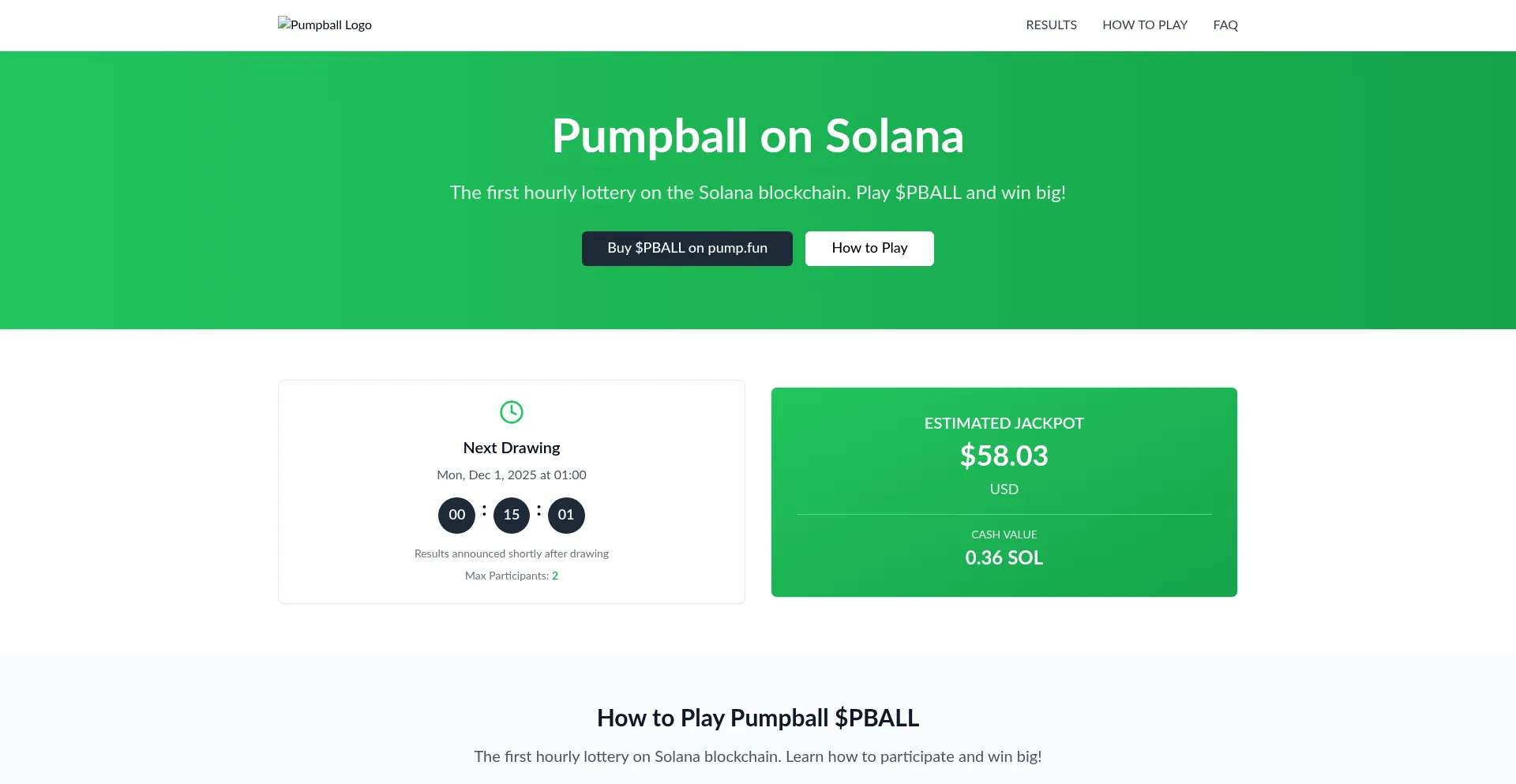Go to the FAQ nav link

[1225, 25]
